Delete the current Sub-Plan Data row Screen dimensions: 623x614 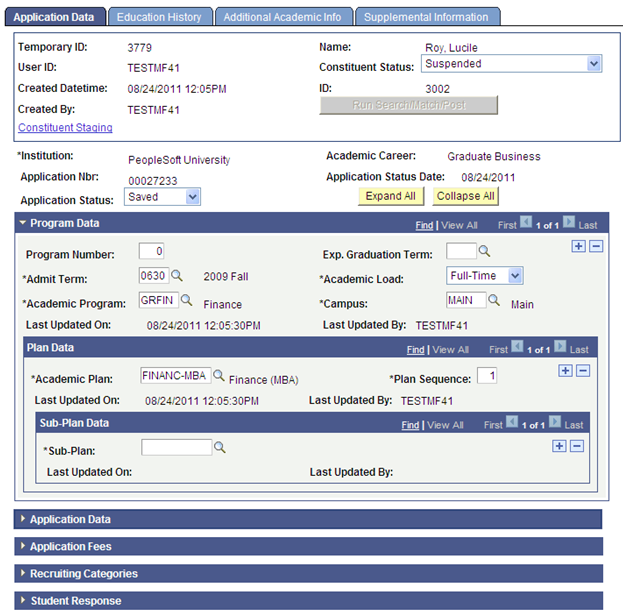[x=577, y=446]
